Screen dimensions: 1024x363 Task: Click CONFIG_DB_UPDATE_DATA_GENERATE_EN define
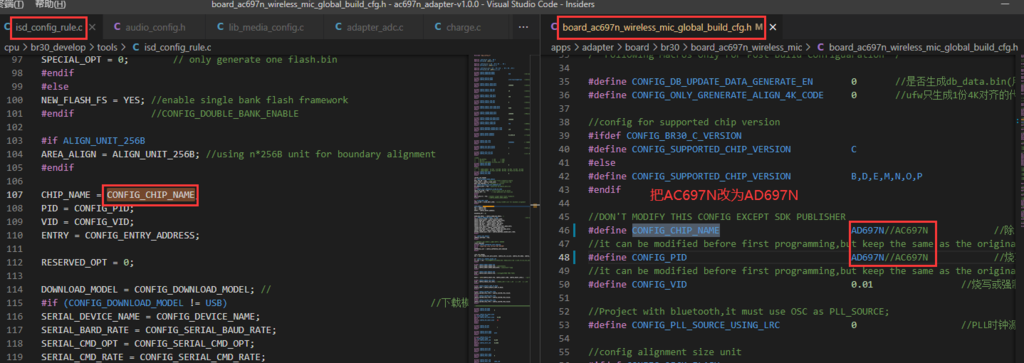[x=722, y=82]
